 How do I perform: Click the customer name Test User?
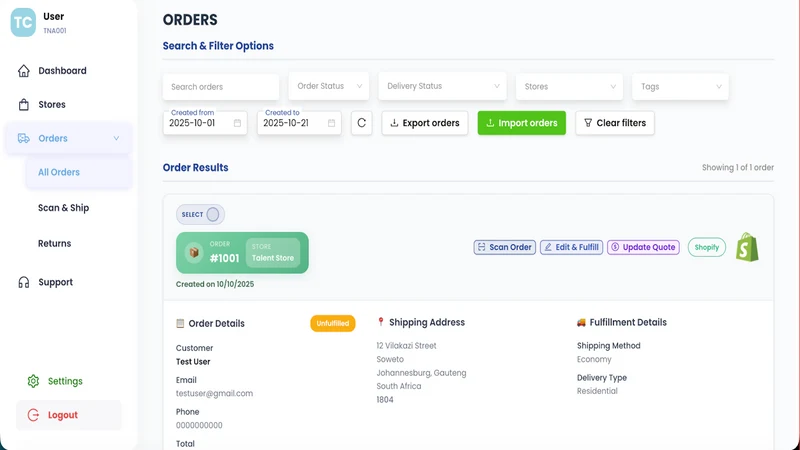(x=193, y=362)
